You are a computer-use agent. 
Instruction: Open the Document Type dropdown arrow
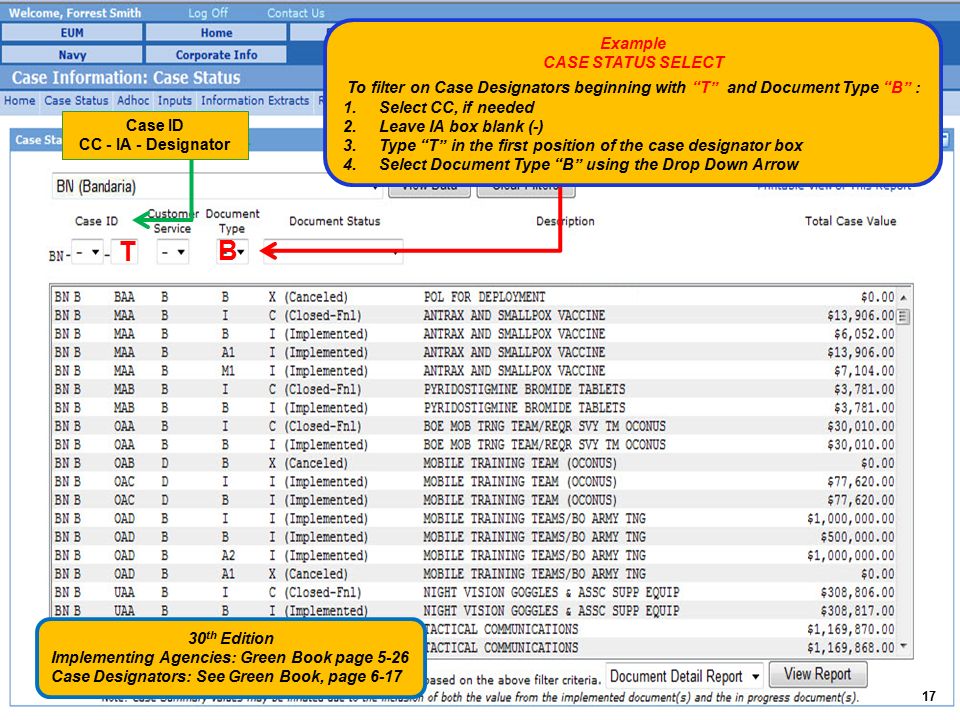[x=241, y=252]
